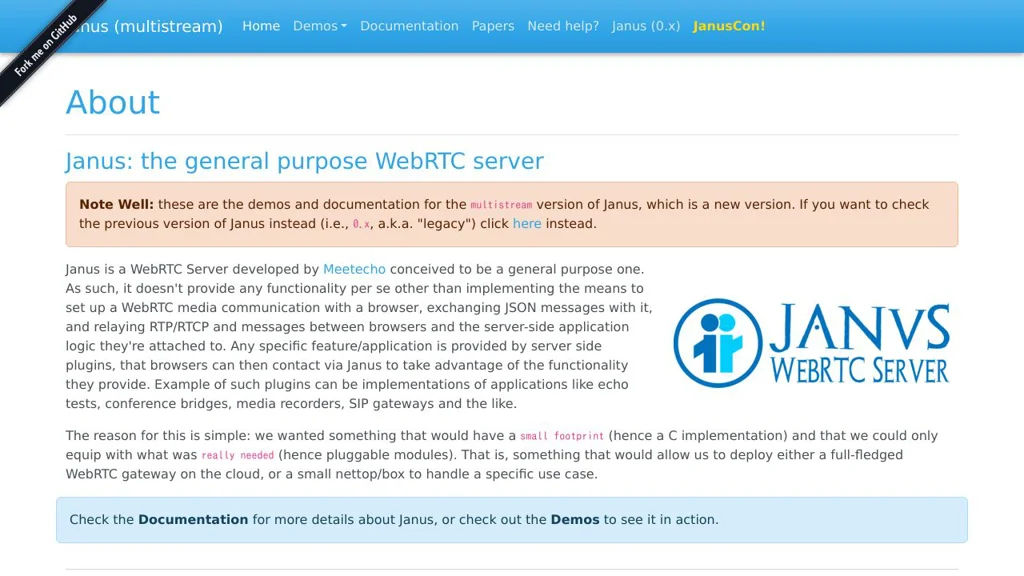This screenshot has height=576, width=1024.
Task: Click the Janus WebRTC Server logo image
Action: coord(812,343)
